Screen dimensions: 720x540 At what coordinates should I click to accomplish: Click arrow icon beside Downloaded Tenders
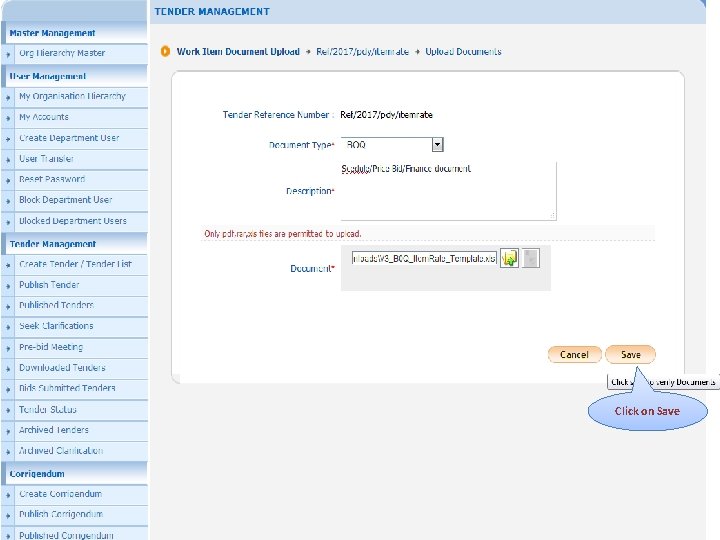pos(8,369)
